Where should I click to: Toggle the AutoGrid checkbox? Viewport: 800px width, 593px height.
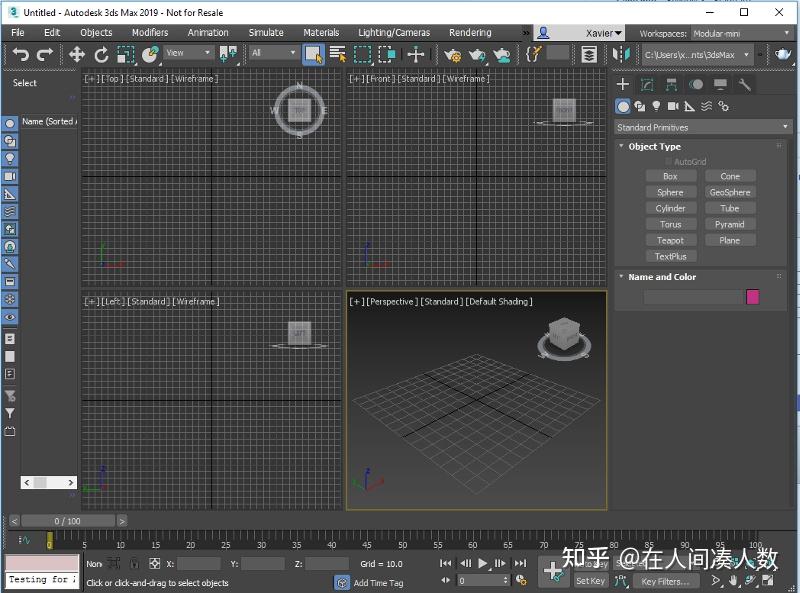[x=668, y=161]
